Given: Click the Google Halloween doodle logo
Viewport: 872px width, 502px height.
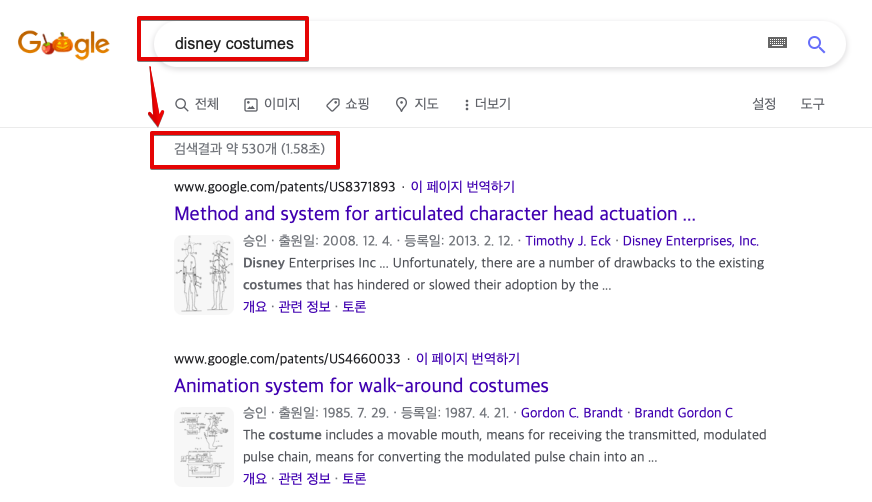Looking at the screenshot, I should click(63, 44).
